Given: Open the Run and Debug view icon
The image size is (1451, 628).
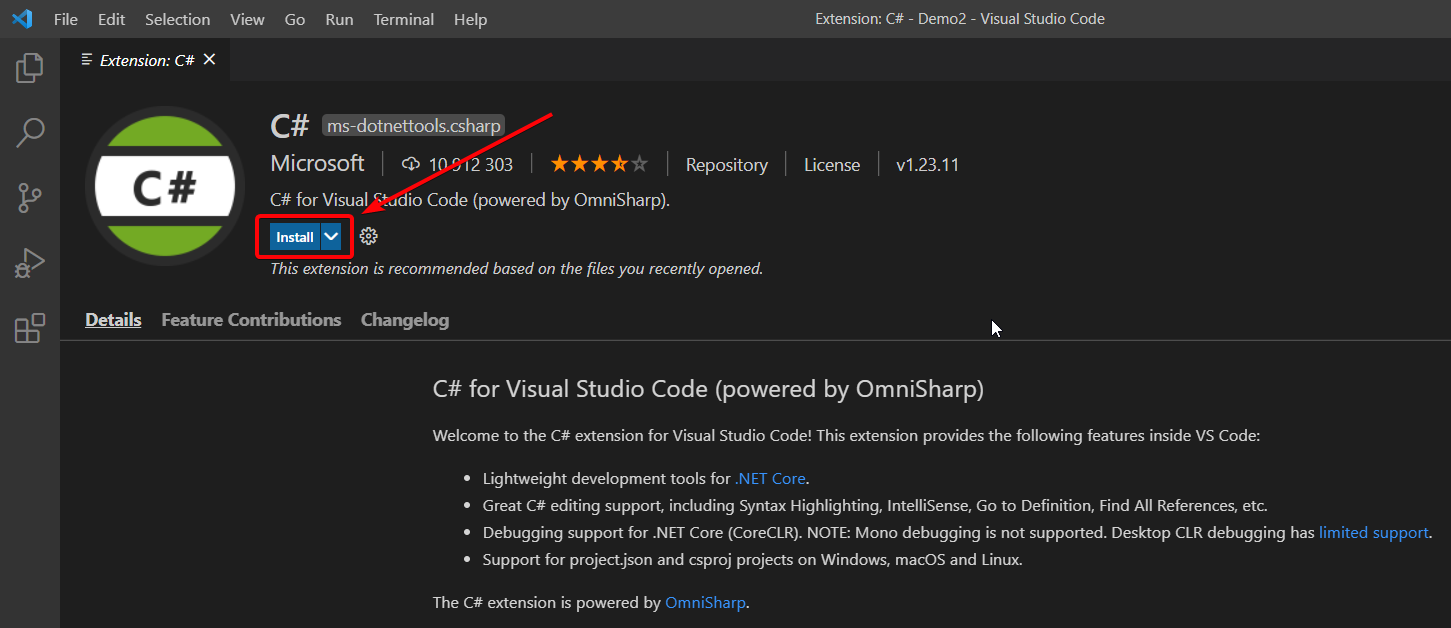Looking at the screenshot, I should 29,262.
